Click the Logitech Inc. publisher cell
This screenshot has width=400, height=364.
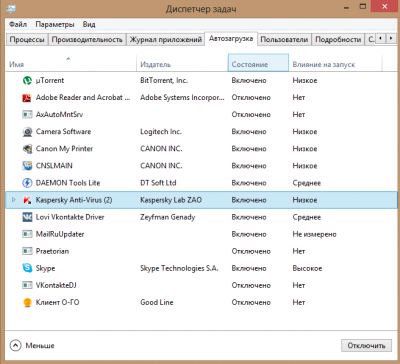[x=161, y=132]
